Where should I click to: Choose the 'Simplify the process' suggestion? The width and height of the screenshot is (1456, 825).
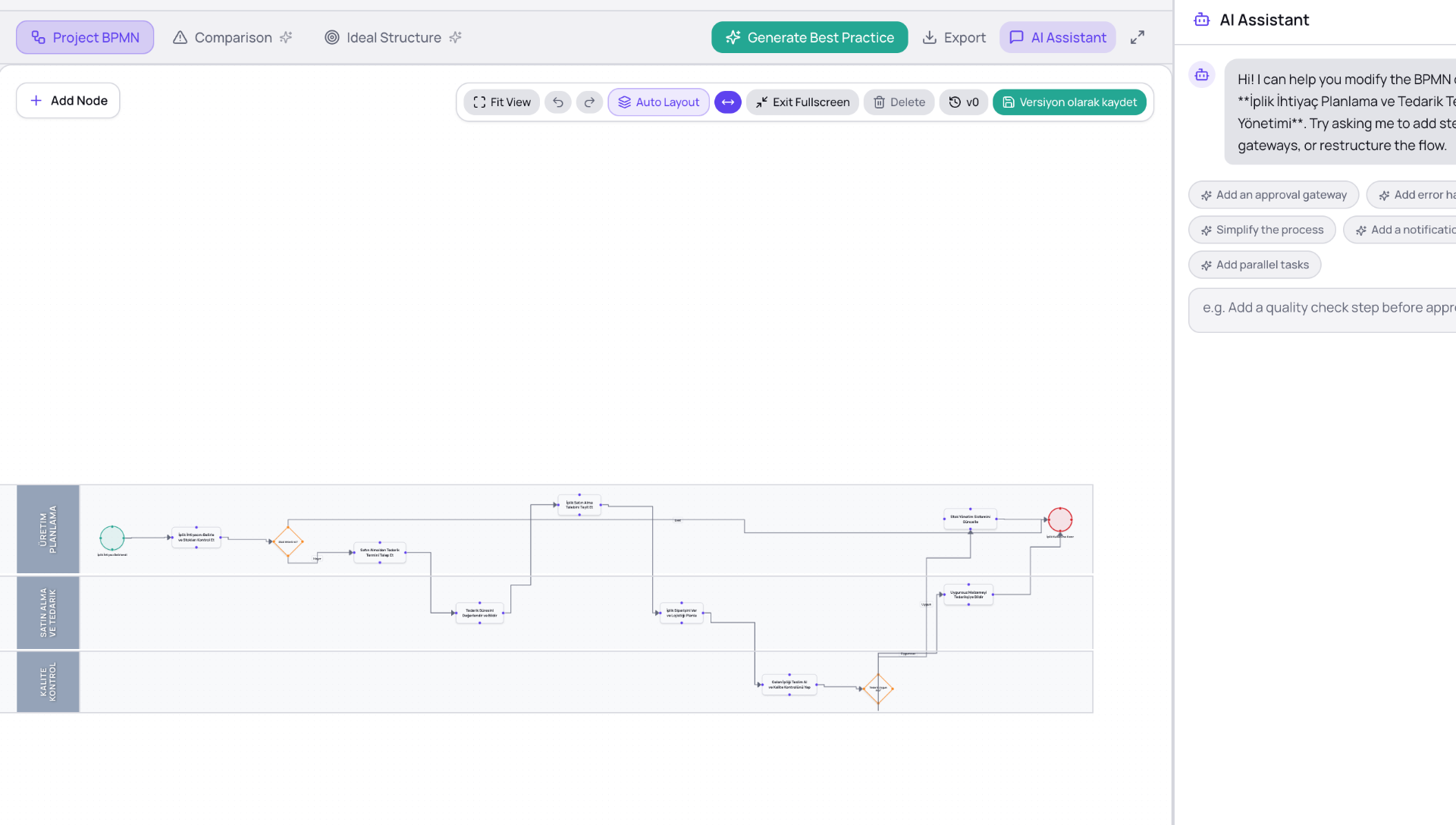pyautogui.click(x=1262, y=230)
